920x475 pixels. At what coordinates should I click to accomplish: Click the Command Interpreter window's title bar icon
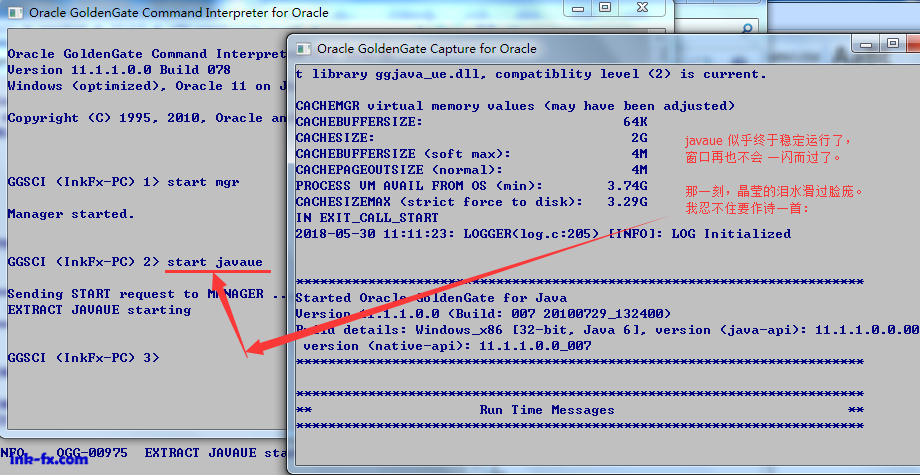pos(15,12)
